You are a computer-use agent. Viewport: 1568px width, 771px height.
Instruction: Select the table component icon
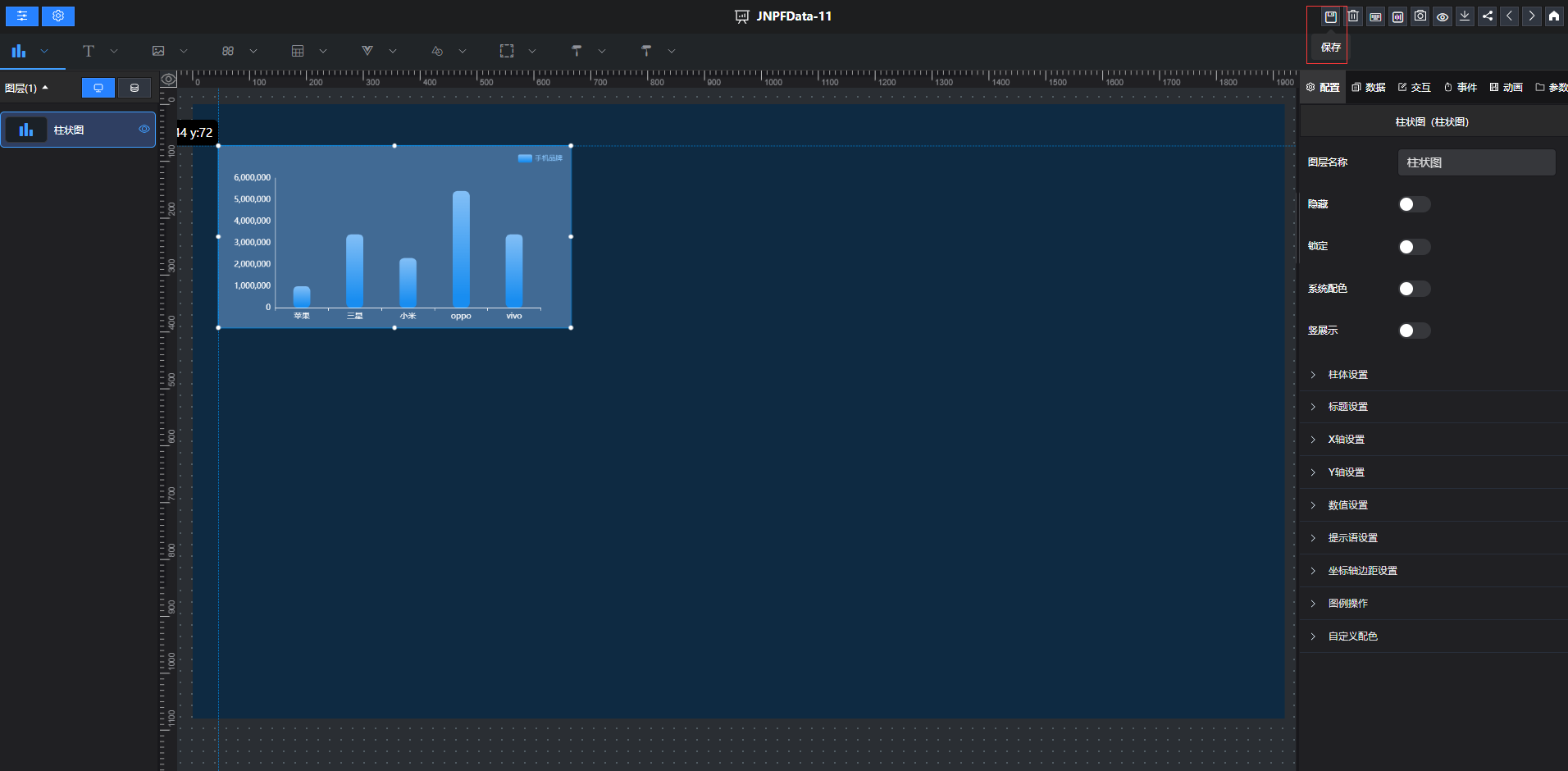tap(298, 51)
